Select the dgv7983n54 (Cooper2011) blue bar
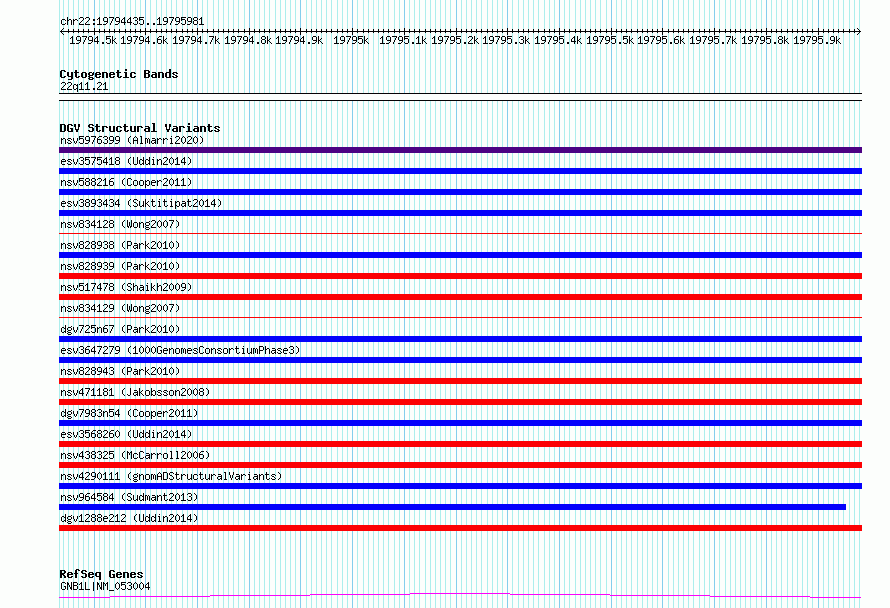Viewport: 890px width, 608px height. coord(460,423)
